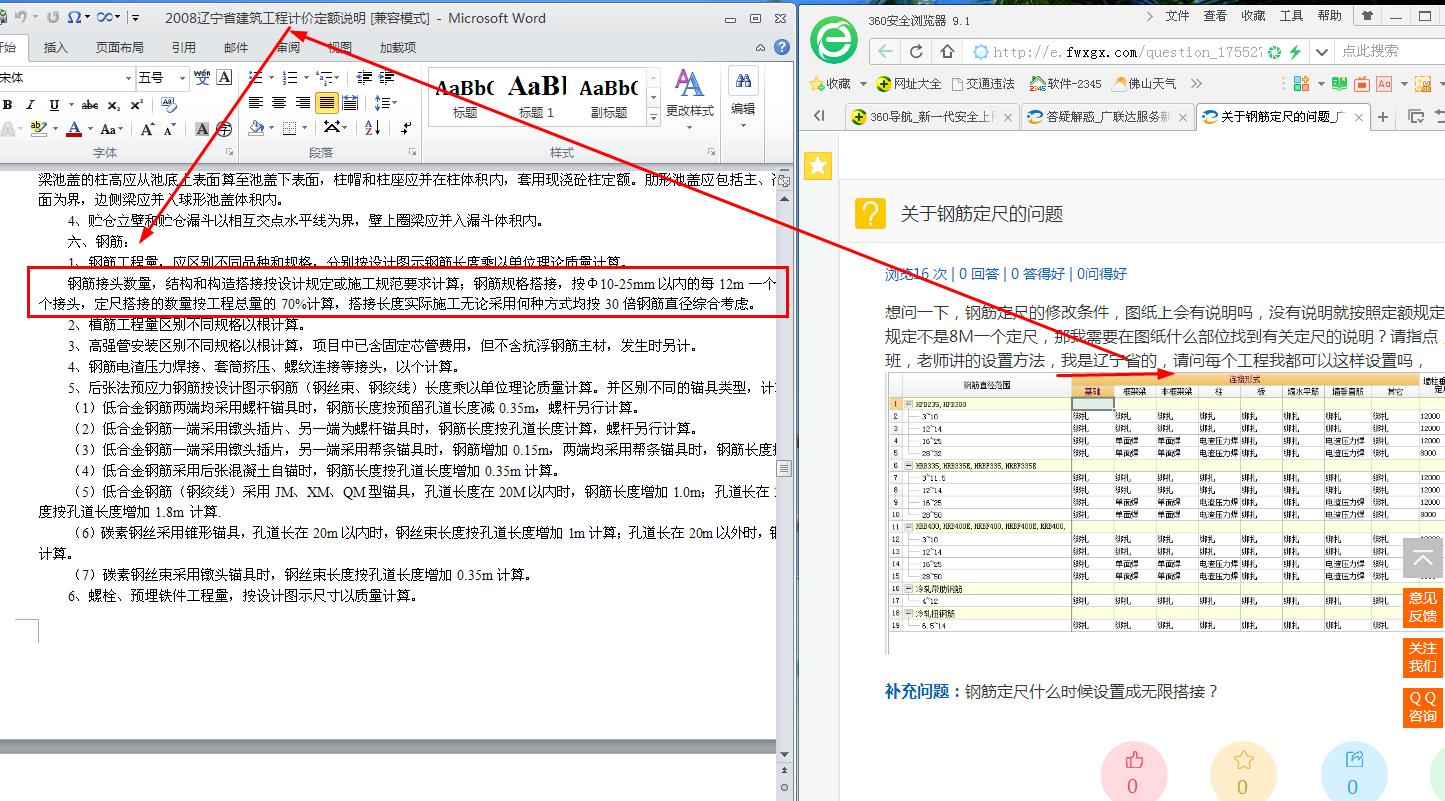Click the new tab plus button in the browser

tap(1384, 117)
